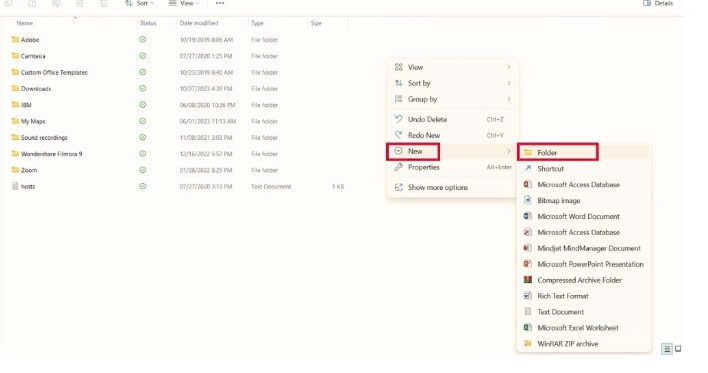This screenshot has width=708, height=373.
Task: Click the Undo Delete arrow icon
Action: point(398,119)
